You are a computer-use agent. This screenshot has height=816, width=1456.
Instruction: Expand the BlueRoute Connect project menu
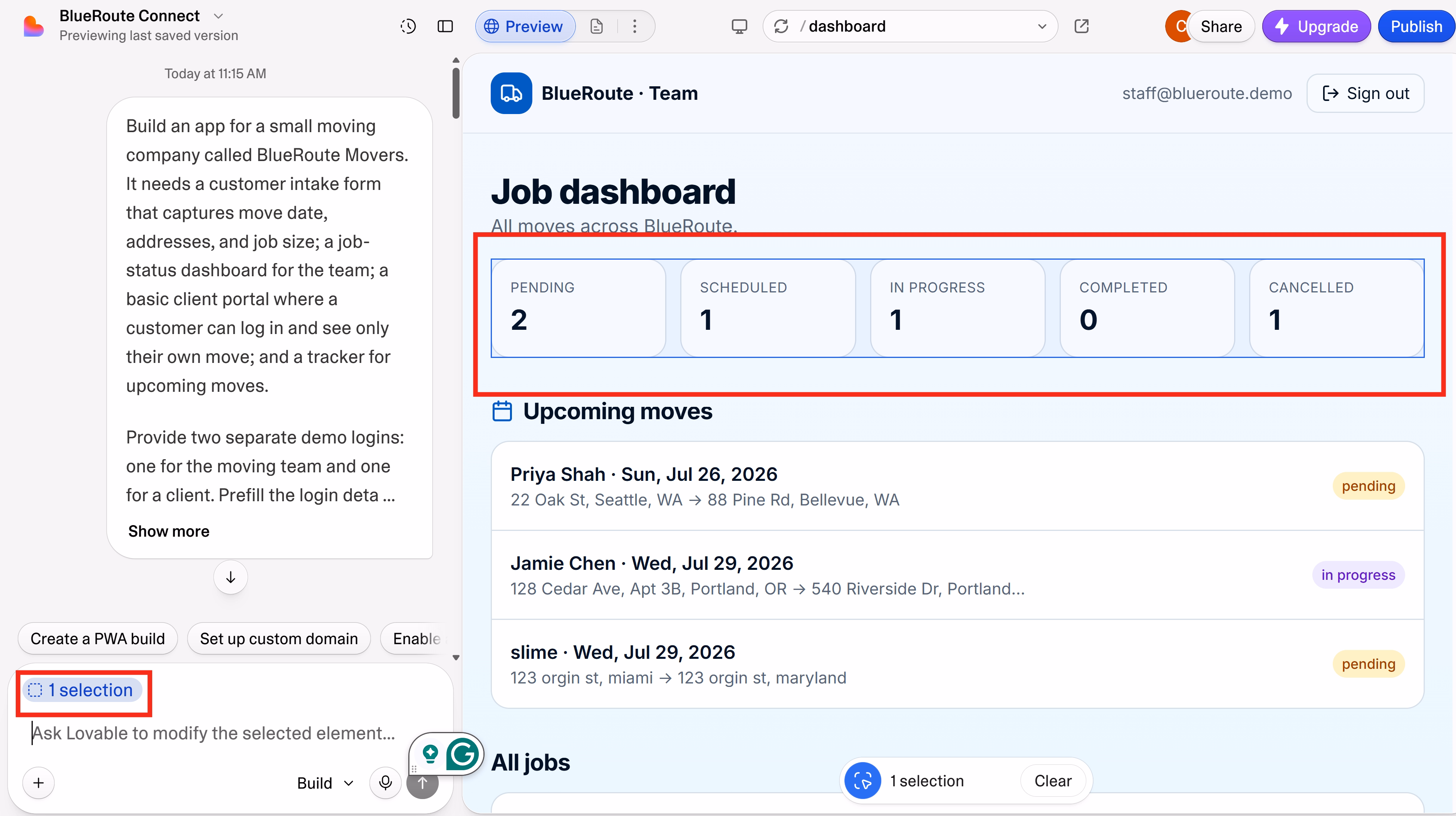219,16
